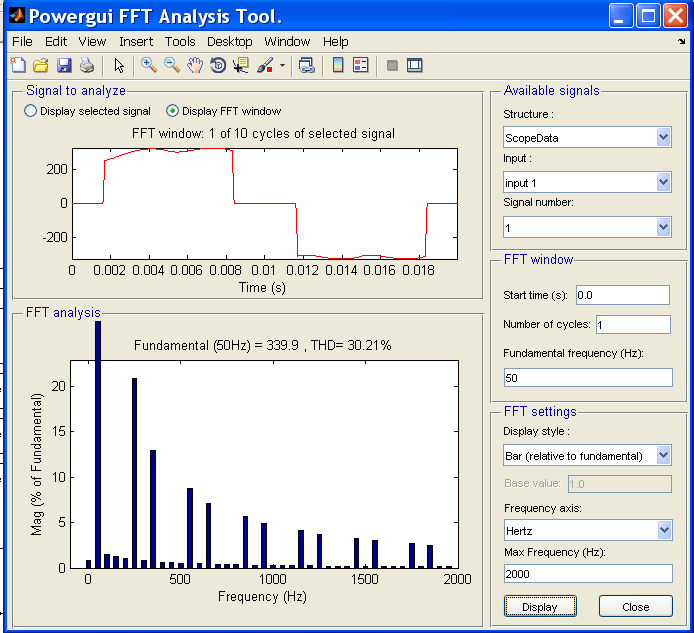Screen dimensions: 694x633
Task: Save the figure with the floppy disk icon
Action: [64, 66]
